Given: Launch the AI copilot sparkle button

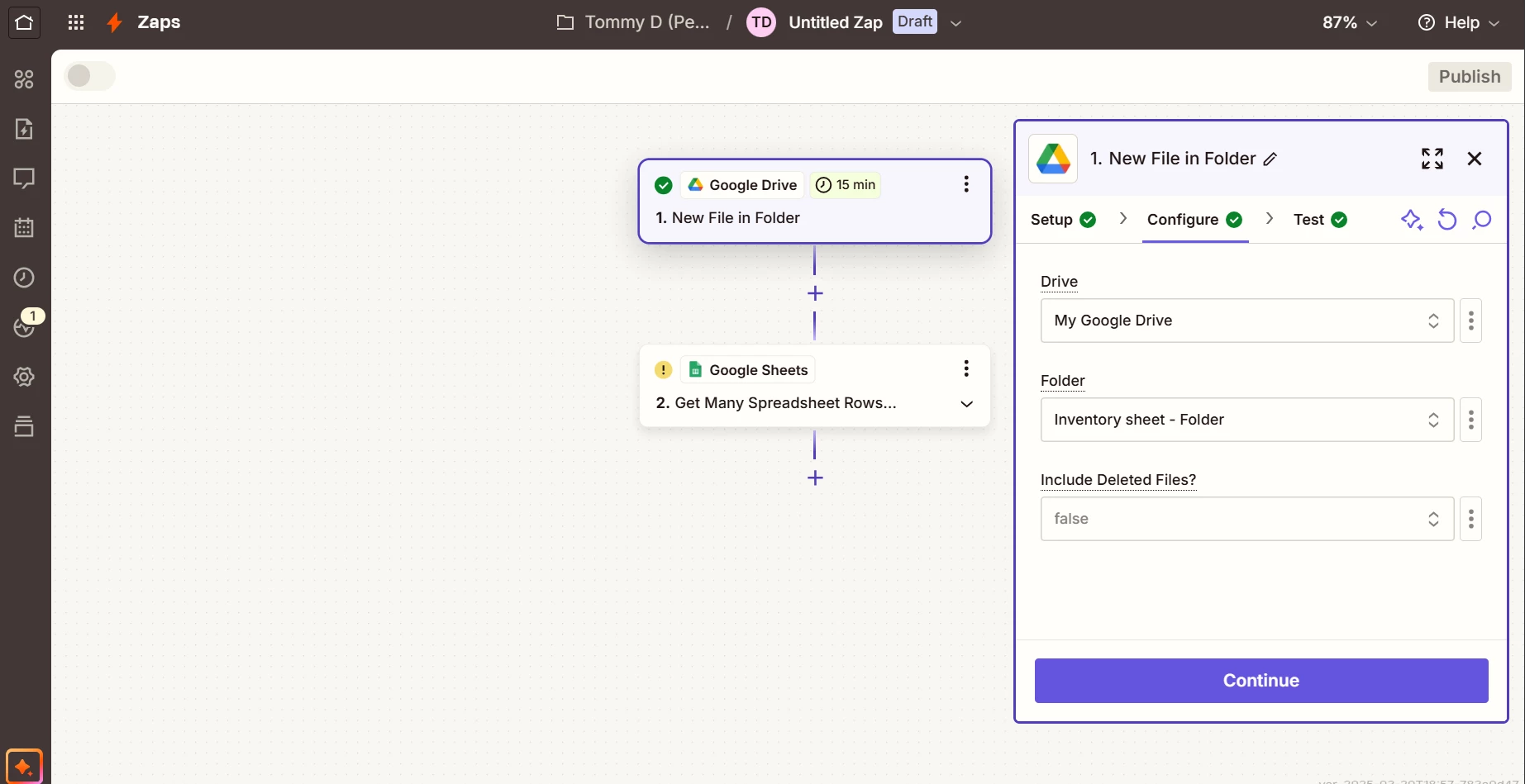Looking at the screenshot, I should click(x=24, y=767).
